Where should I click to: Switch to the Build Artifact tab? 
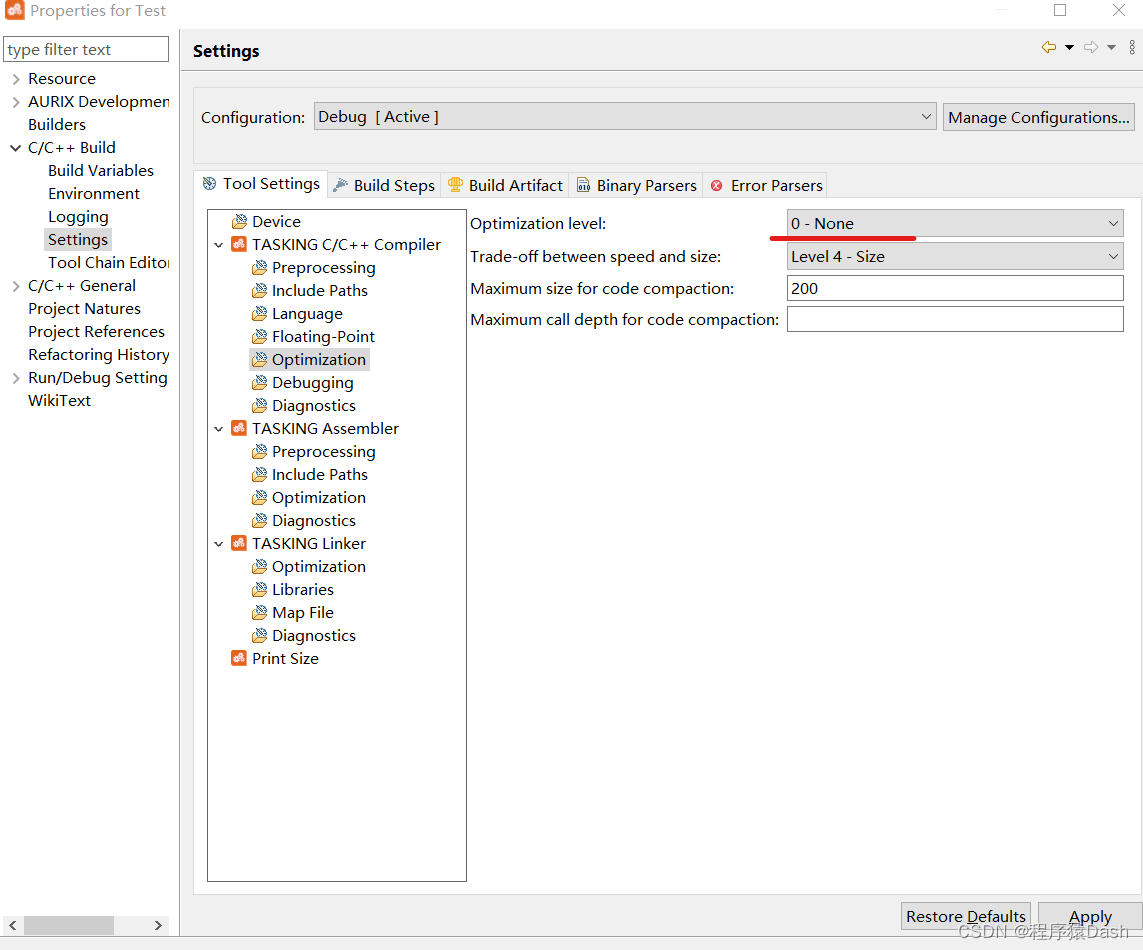tap(505, 186)
